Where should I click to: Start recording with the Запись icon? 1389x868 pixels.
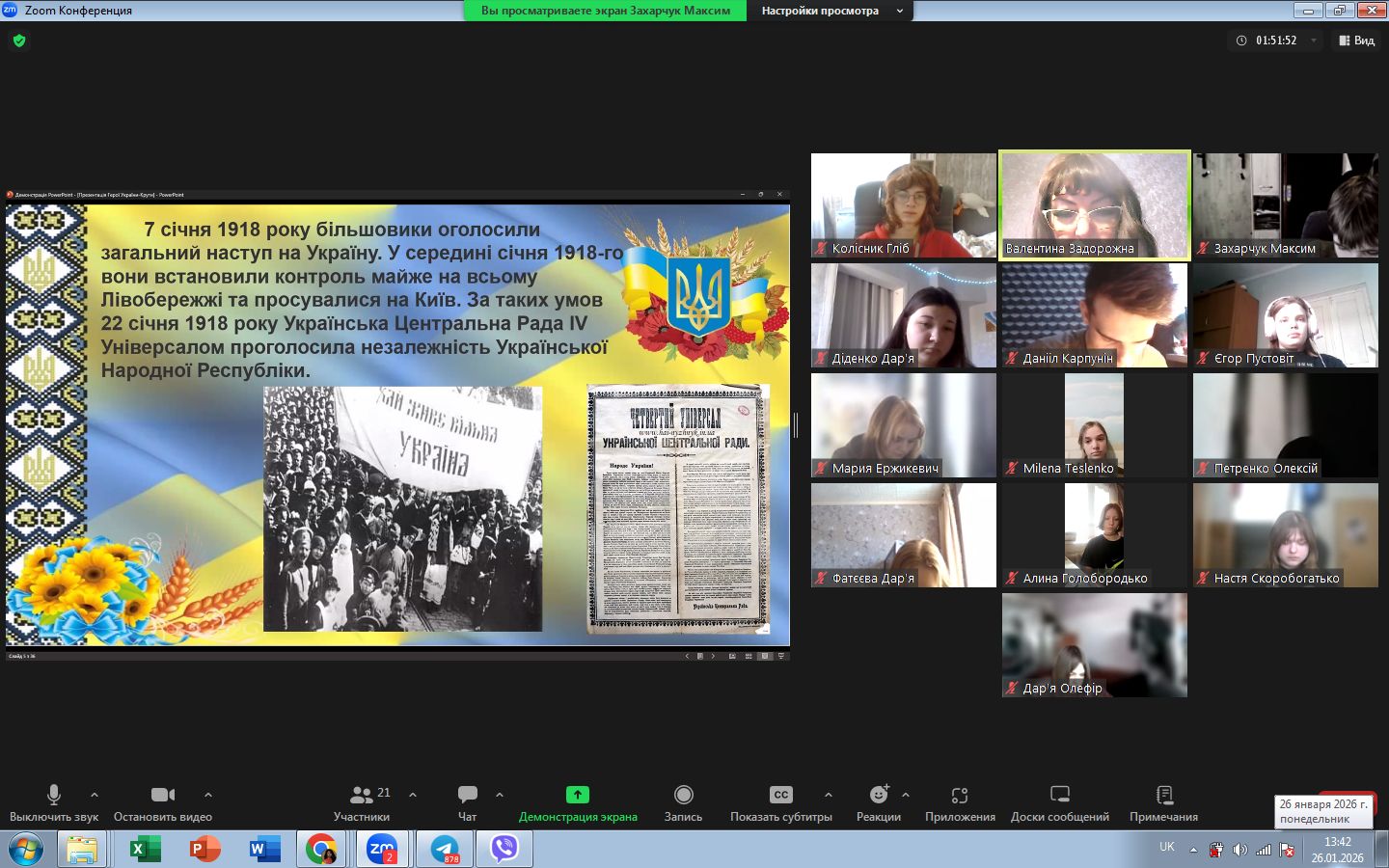(x=683, y=796)
